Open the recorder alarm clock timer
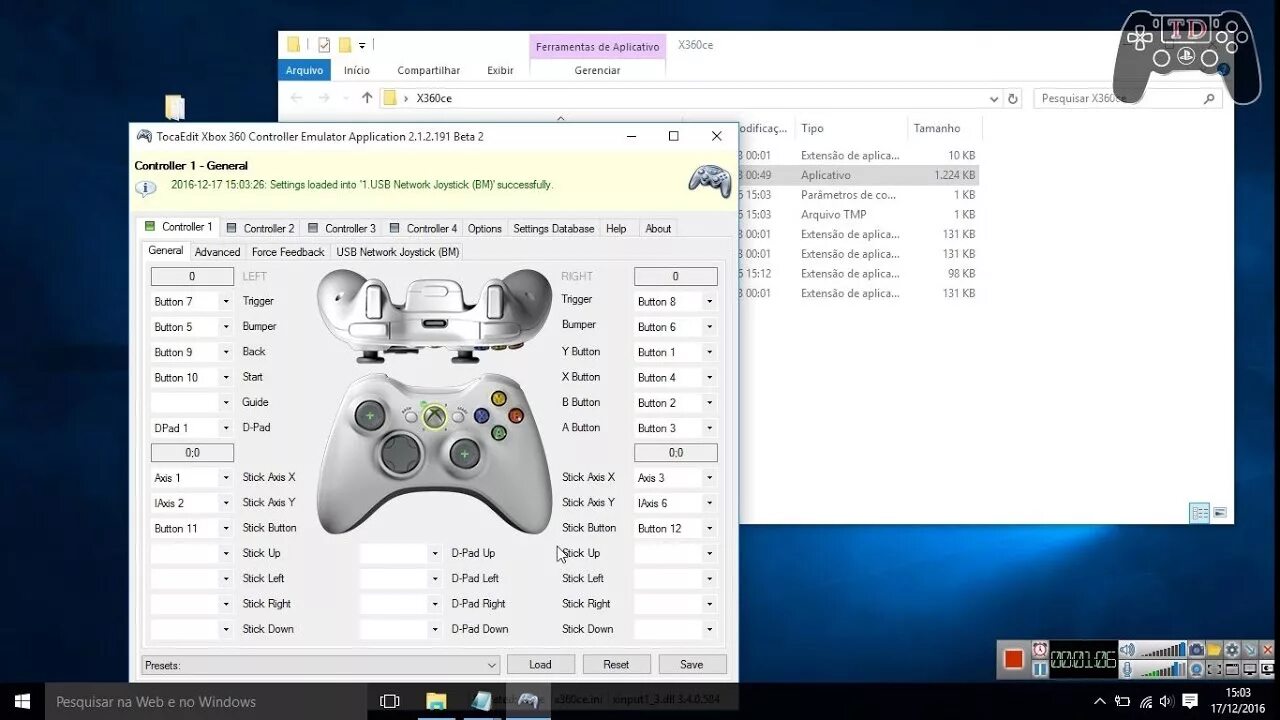Image resolution: width=1280 pixels, height=720 pixels. tap(1040, 649)
